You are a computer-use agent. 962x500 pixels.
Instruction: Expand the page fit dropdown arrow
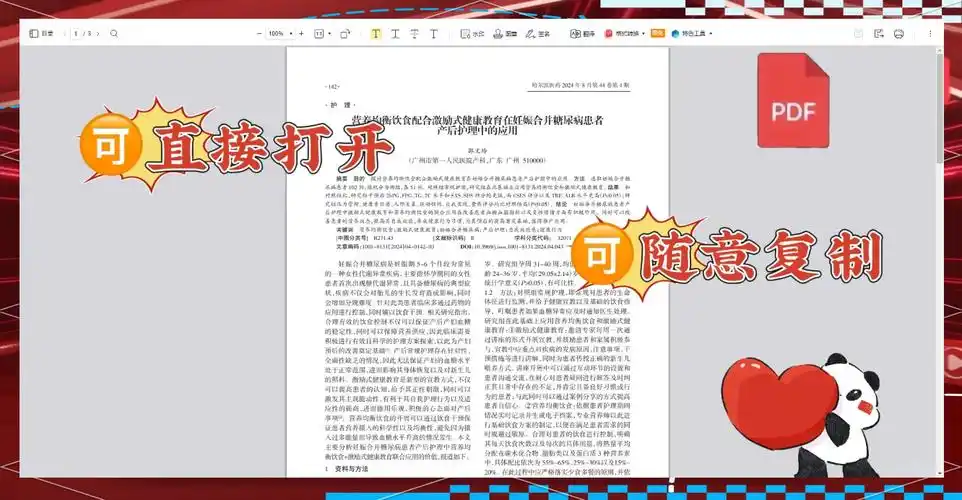(x=329, y=34)
